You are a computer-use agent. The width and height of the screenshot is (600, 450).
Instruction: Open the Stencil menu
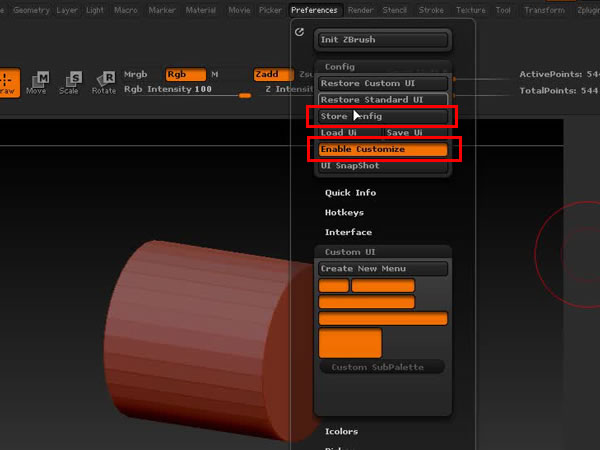click(x=395, y=10)
